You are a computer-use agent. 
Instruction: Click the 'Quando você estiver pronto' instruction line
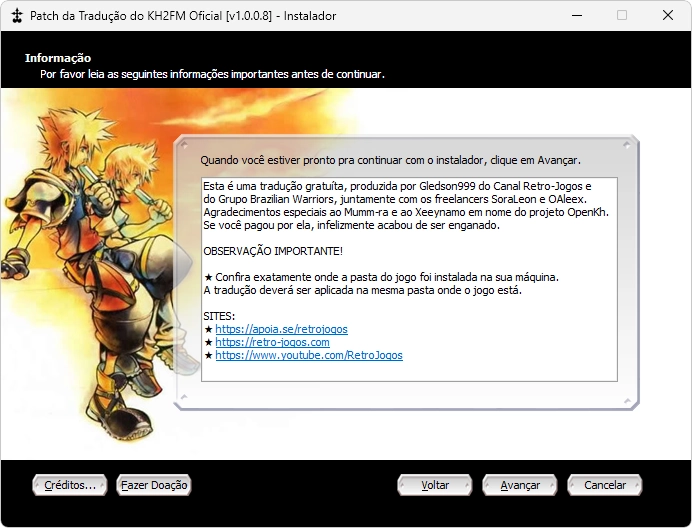point(390,160)
